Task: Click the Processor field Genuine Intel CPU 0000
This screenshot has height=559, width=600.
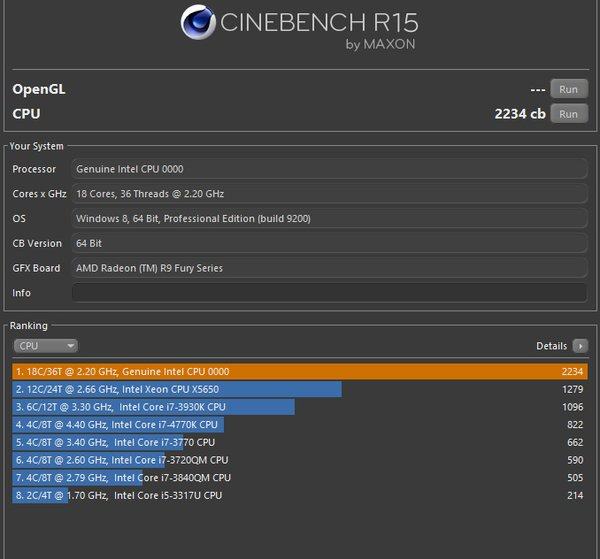Action: (x=329, y=169)
